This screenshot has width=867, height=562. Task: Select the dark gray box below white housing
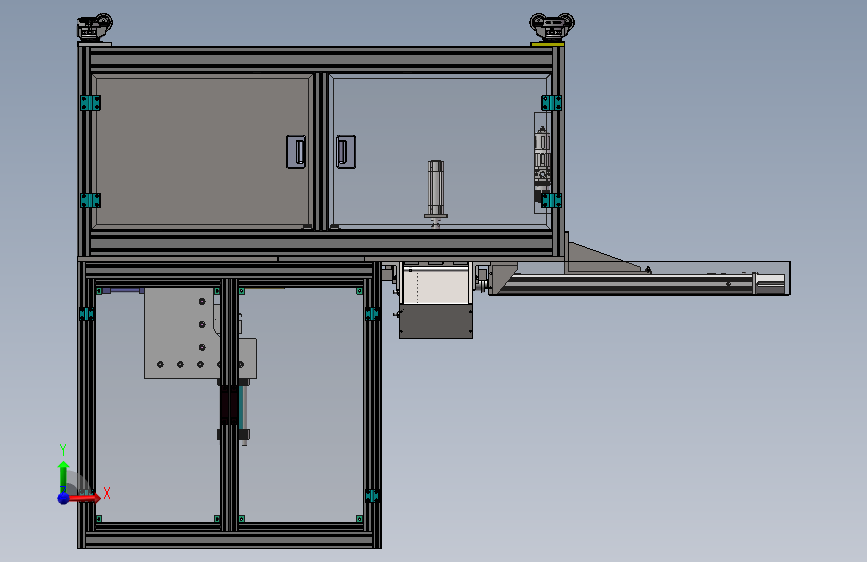pyautogui.click(x=436, y=321)
